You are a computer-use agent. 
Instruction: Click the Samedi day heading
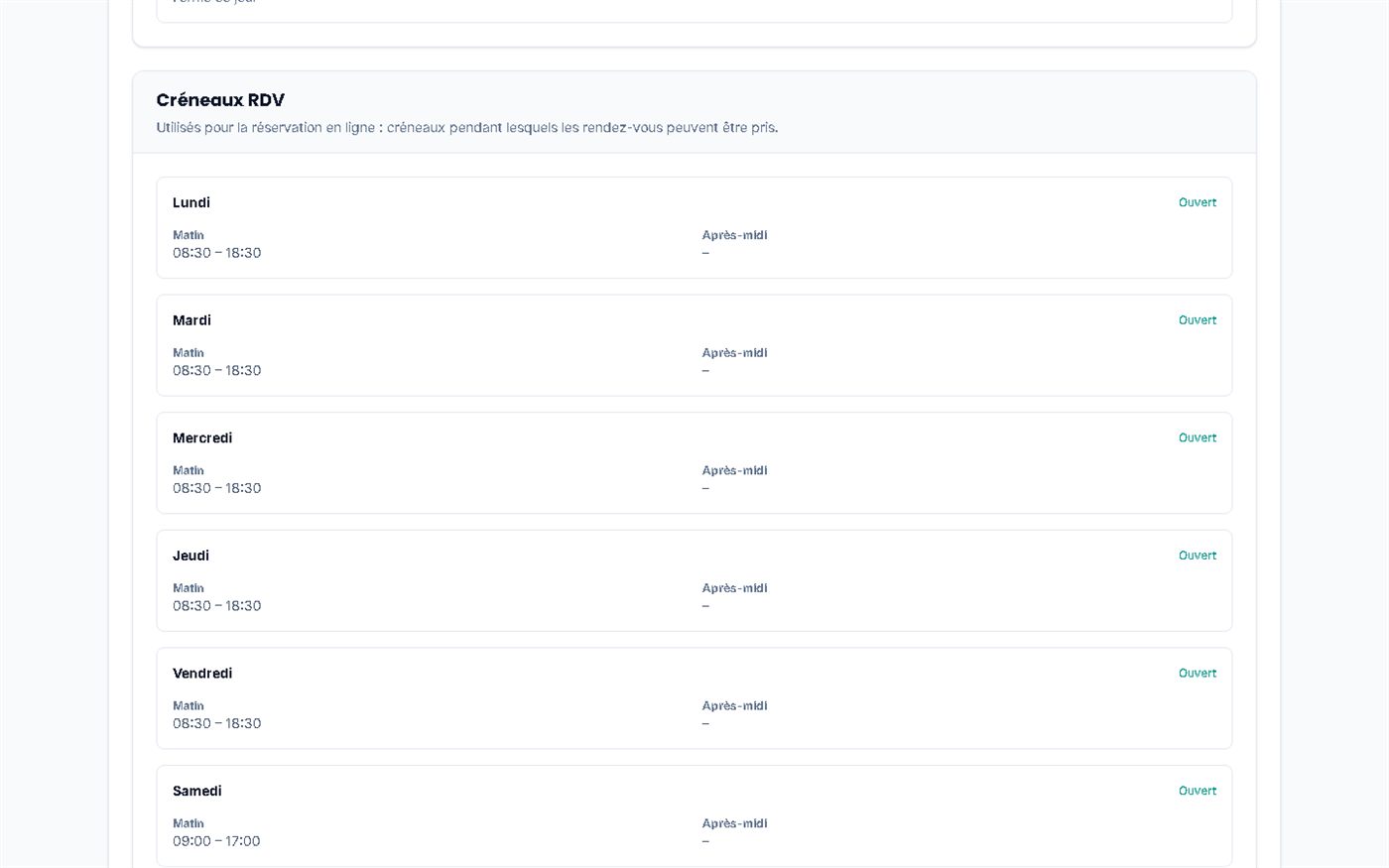[x=197, y=792]
